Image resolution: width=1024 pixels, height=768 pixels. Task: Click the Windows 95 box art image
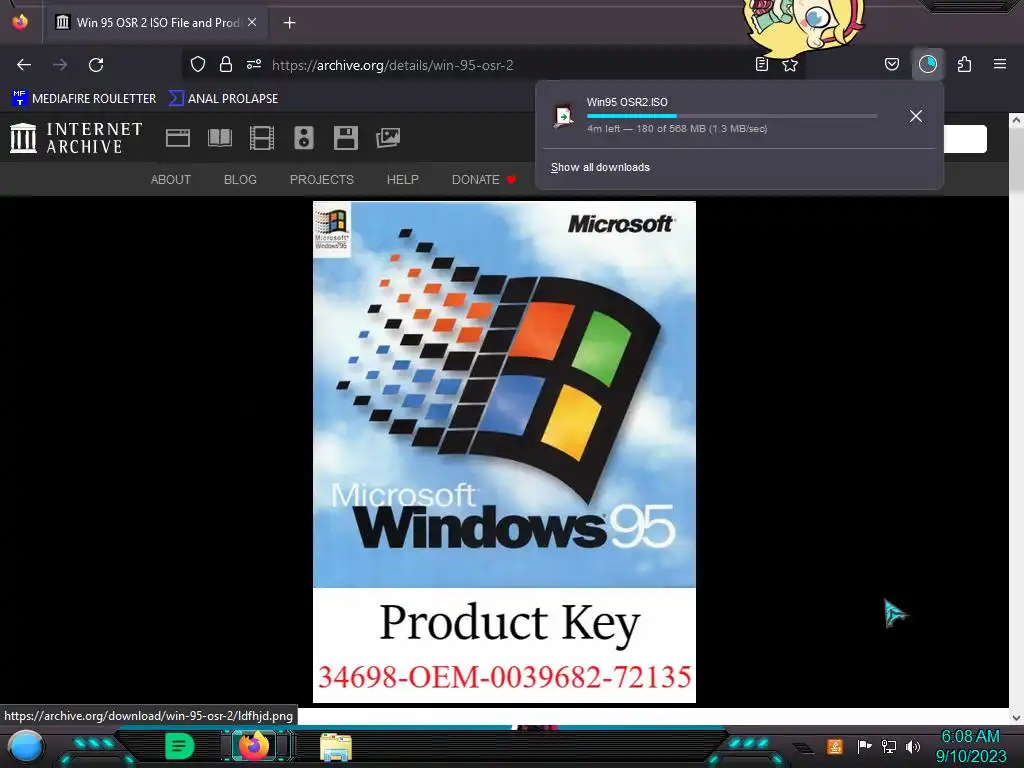tap(504, 394)
